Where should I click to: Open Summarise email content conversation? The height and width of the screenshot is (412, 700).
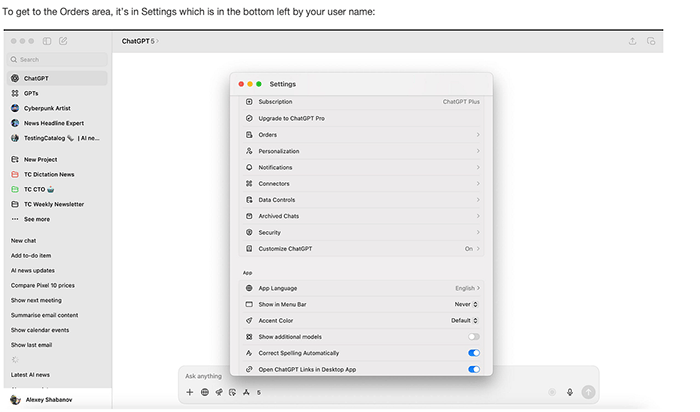coord(45,315)
